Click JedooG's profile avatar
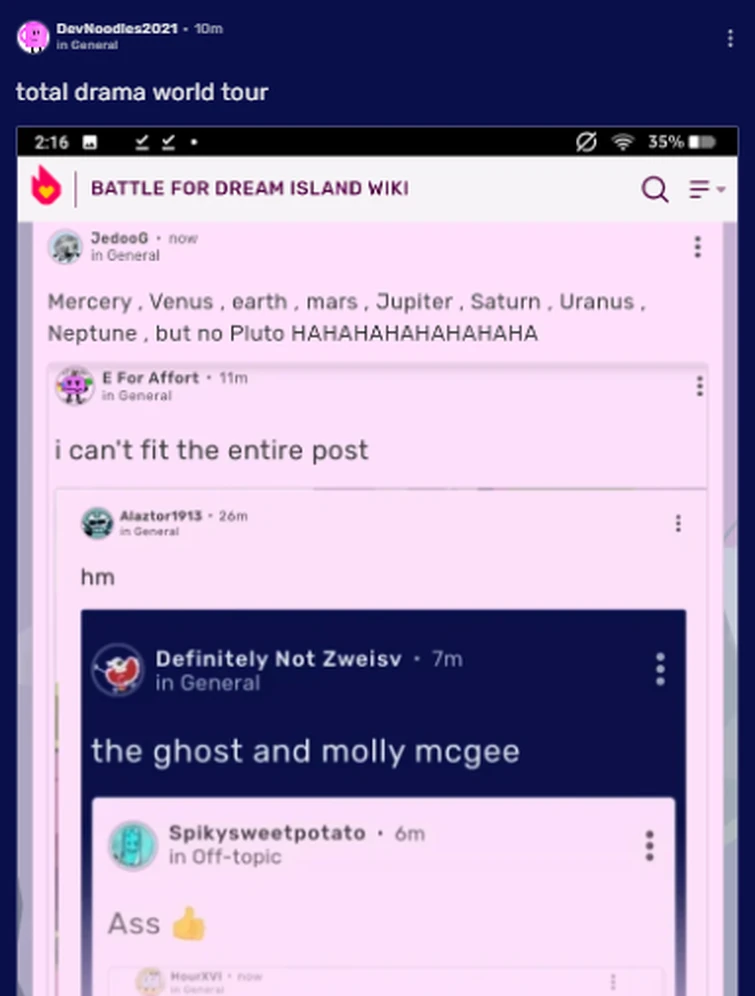 coord(65,246)
